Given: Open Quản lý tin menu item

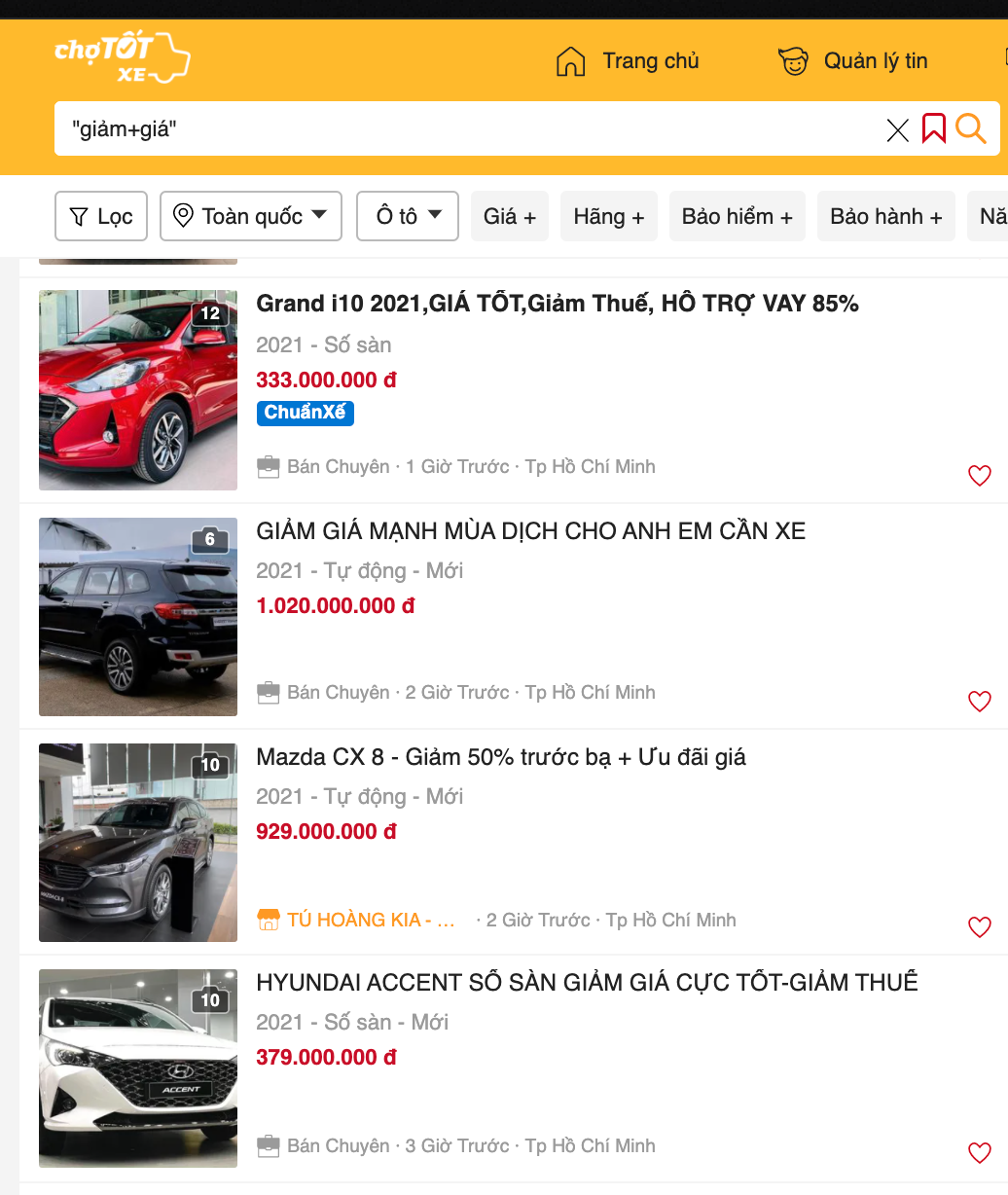Looking at the screenshot, I should click(x=853, y=61).
